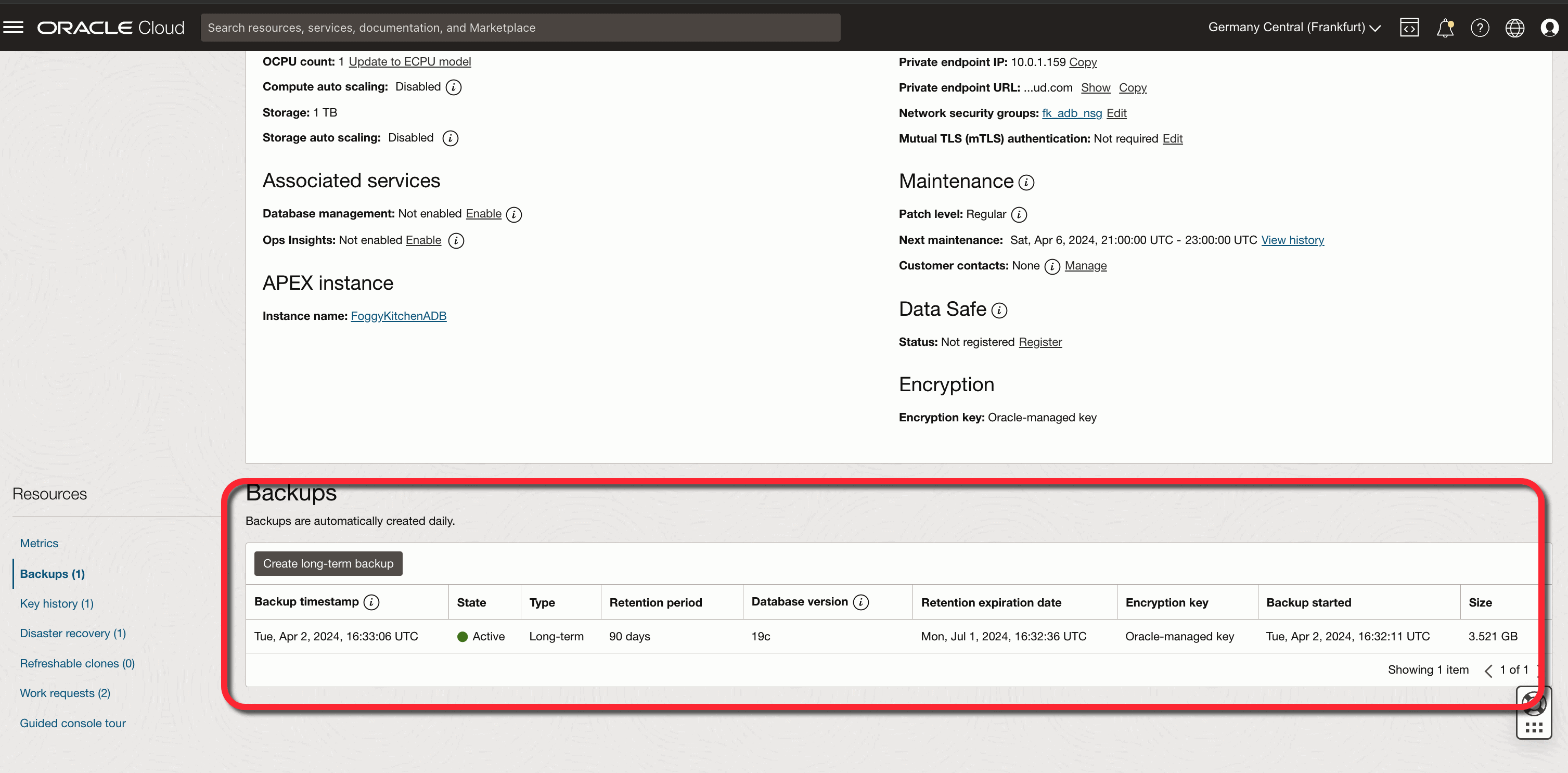Show info for Storage auto scaling
Screen dimensions: 1568x773
pos(451,138)
